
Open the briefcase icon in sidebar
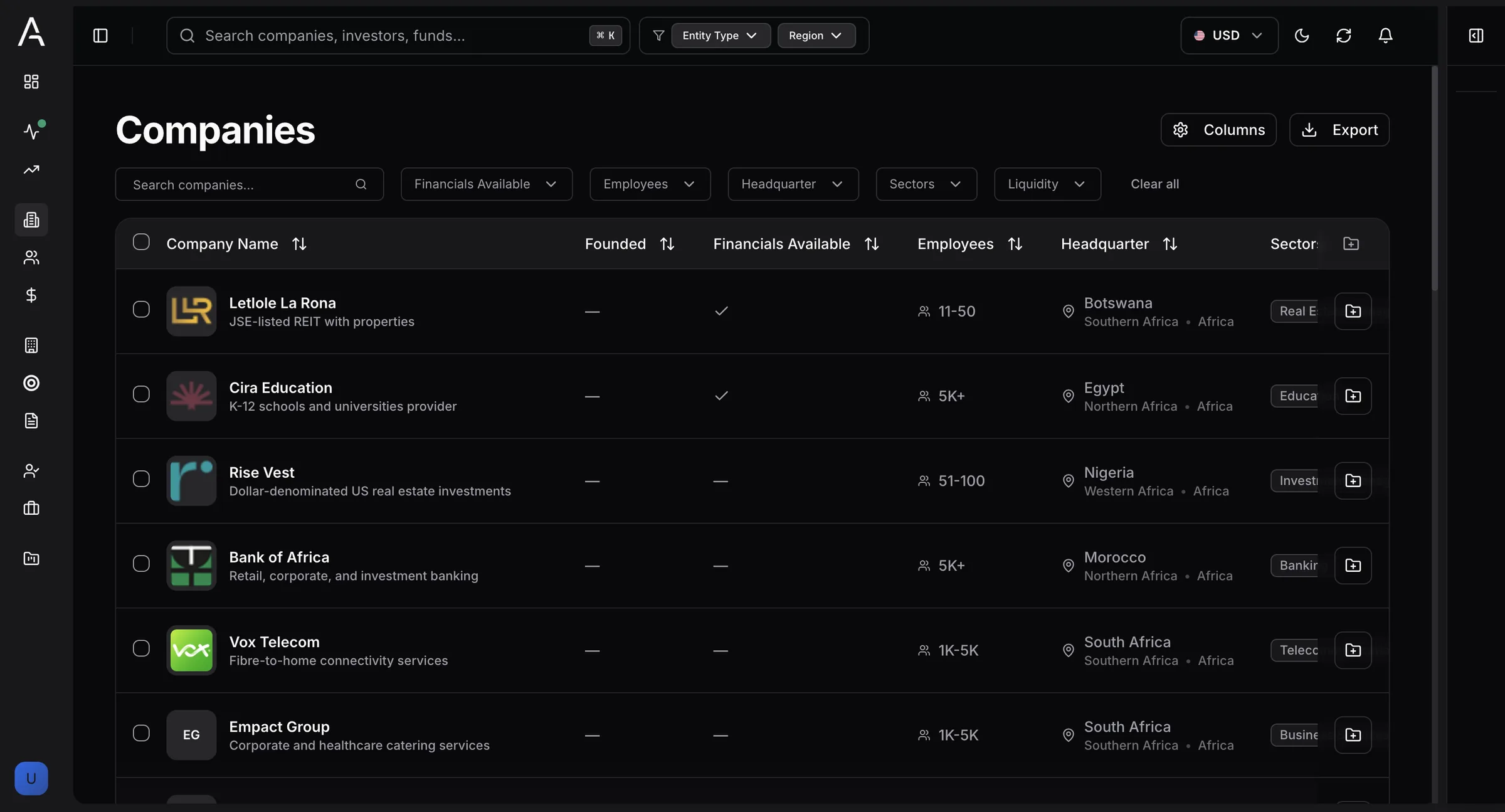tap(31, 508)
